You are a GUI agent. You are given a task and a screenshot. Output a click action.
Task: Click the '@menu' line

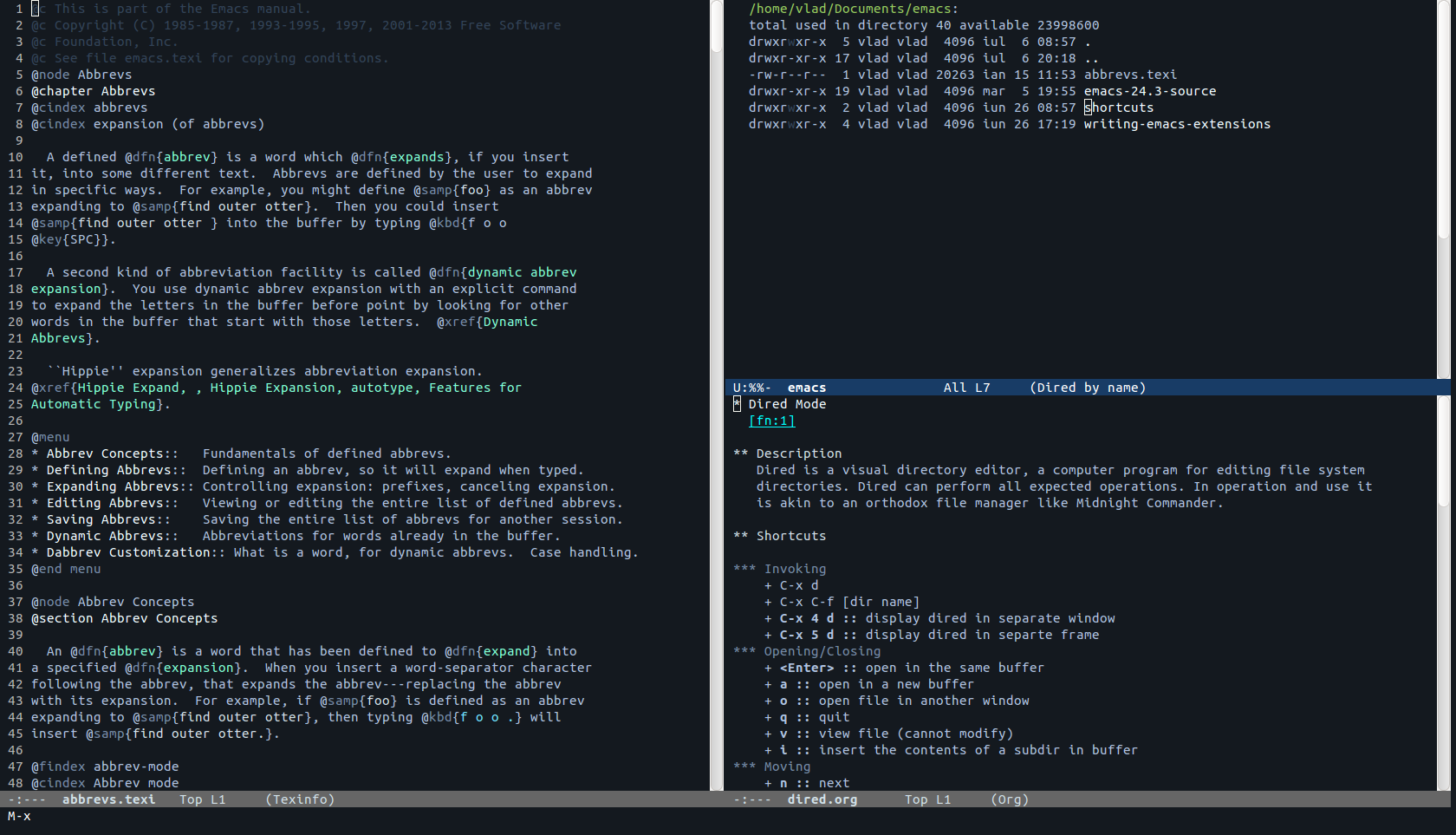coord(50,437)
